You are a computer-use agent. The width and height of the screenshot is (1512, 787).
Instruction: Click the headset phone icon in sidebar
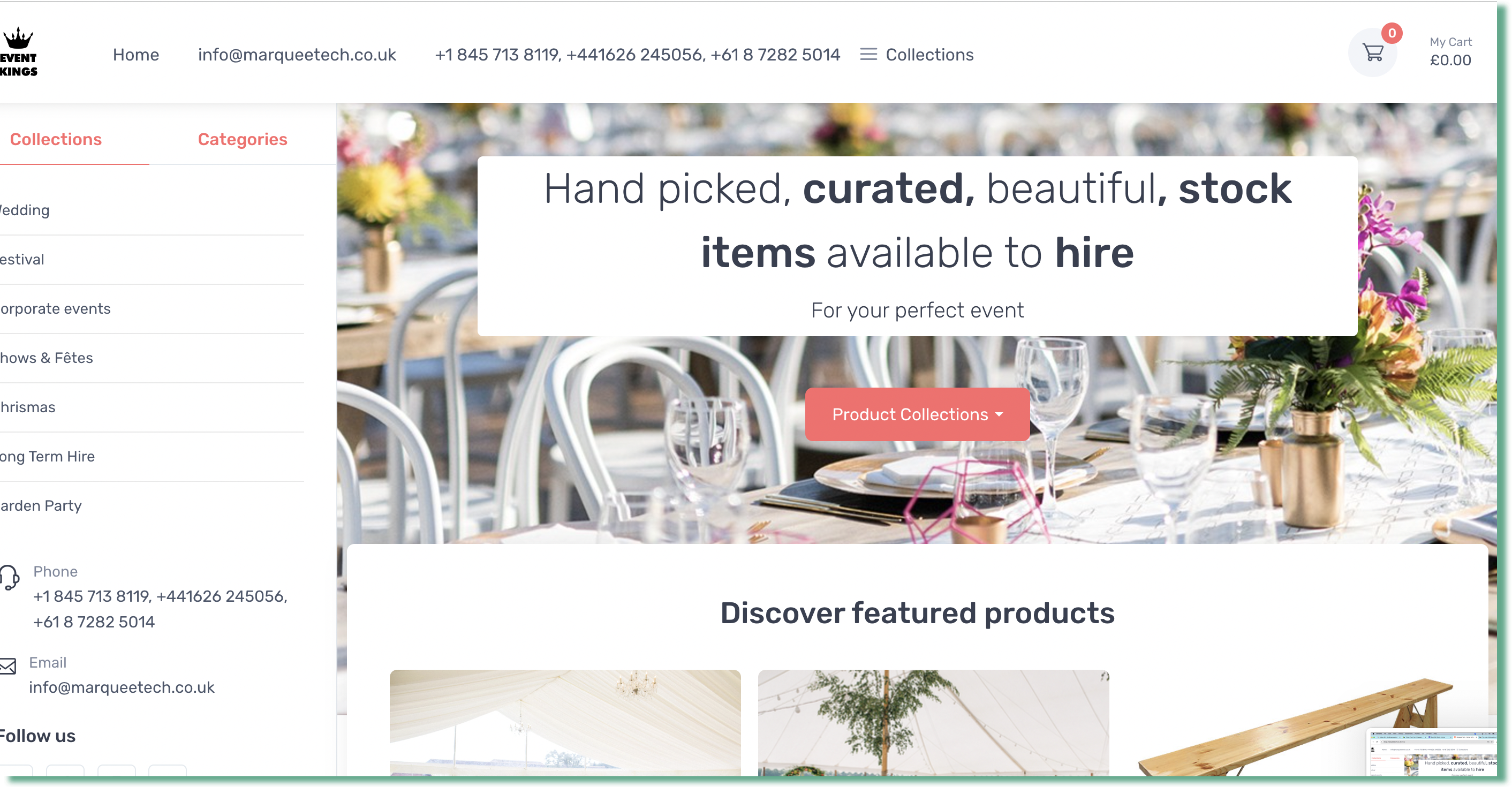click(x=10, y=577)
